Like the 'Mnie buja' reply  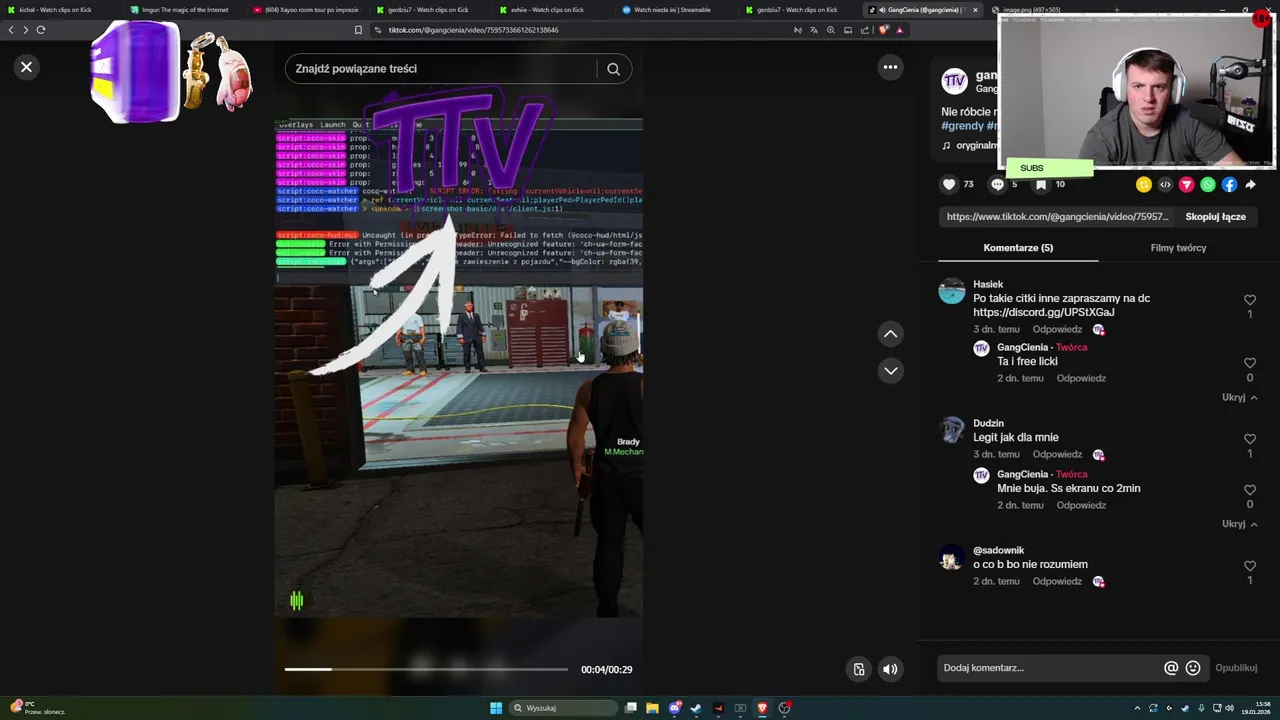(x=1249, y=490)
